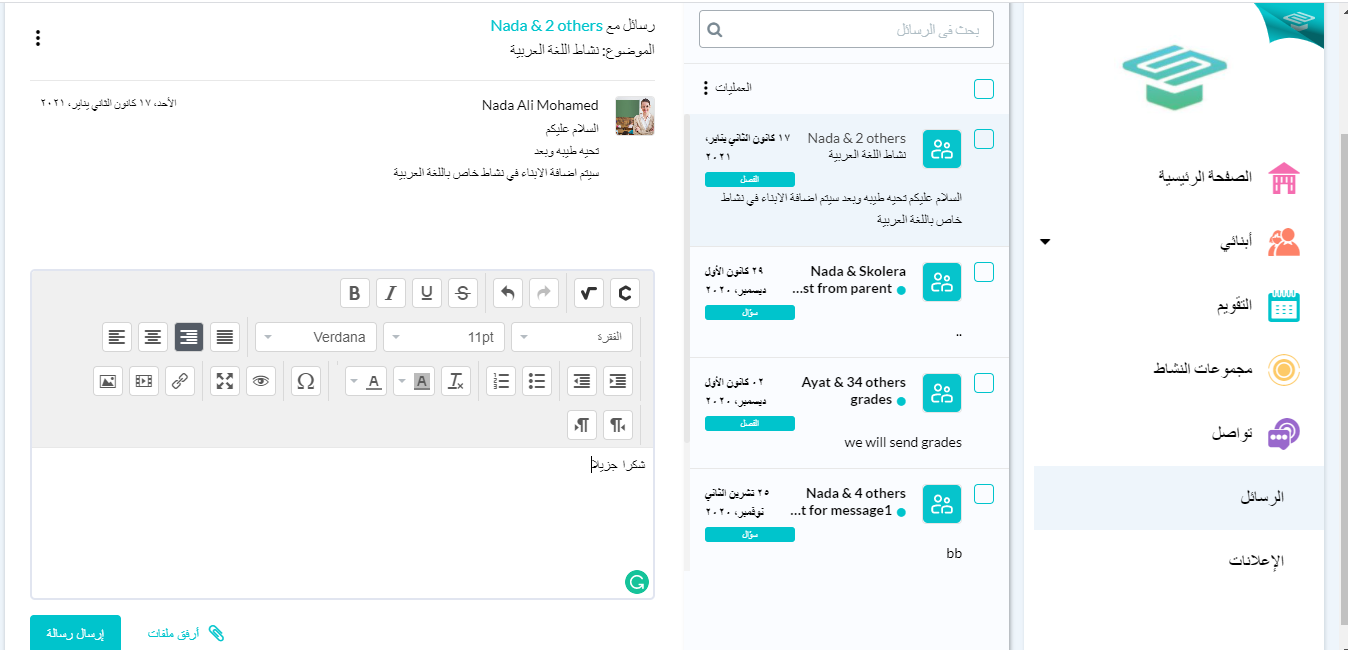Preview the message with eye icon
Screen dimensions: 1348x650
(261, 381)
